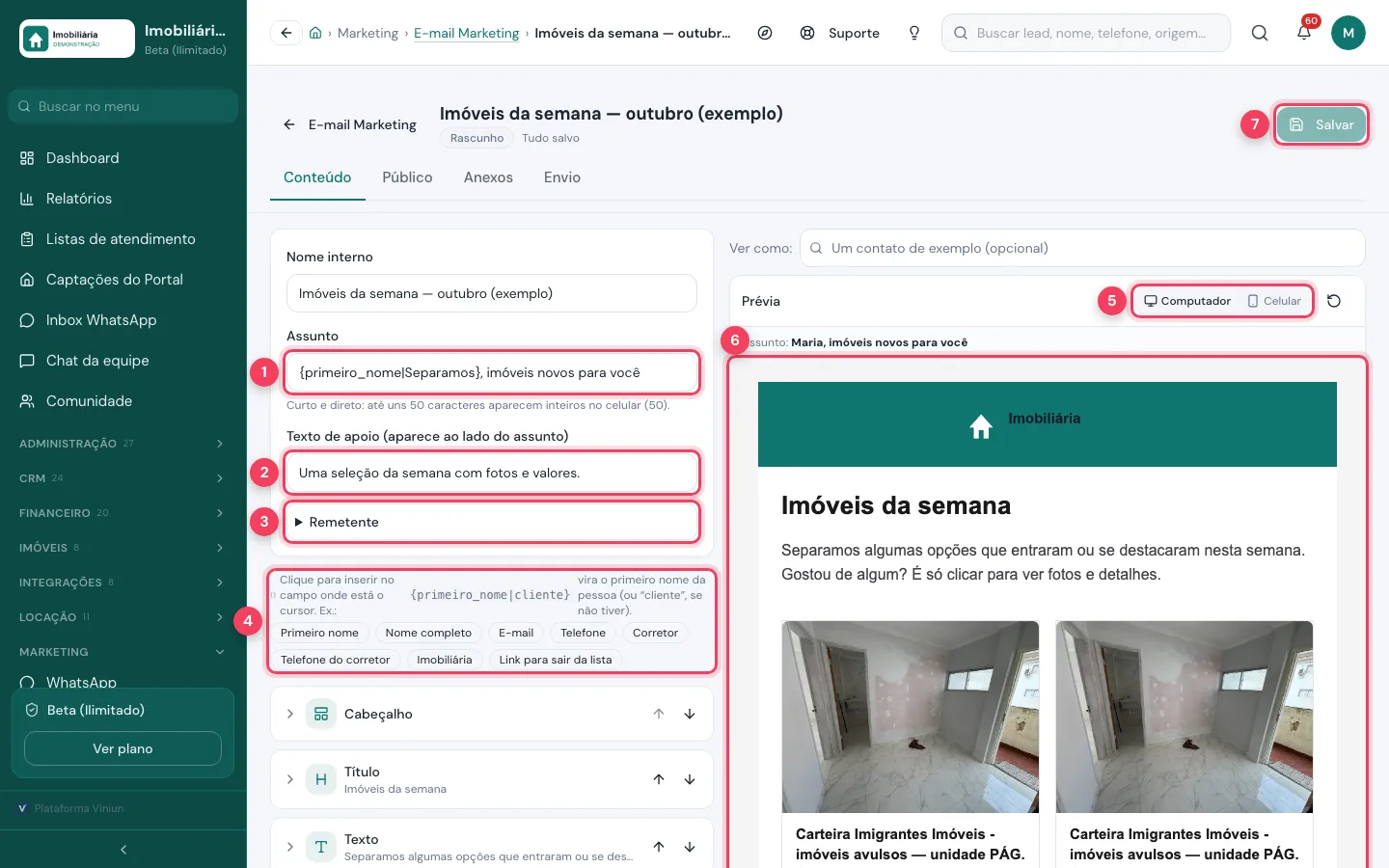Click the search magnifier button in the top bar
The width and height of the screenshot is (1389, 868).
point(1260,33)
